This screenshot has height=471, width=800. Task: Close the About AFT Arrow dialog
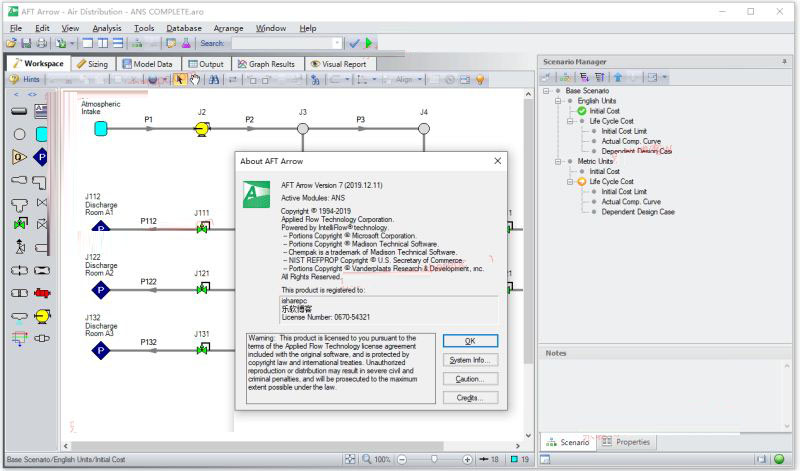[x=497, y=161]
